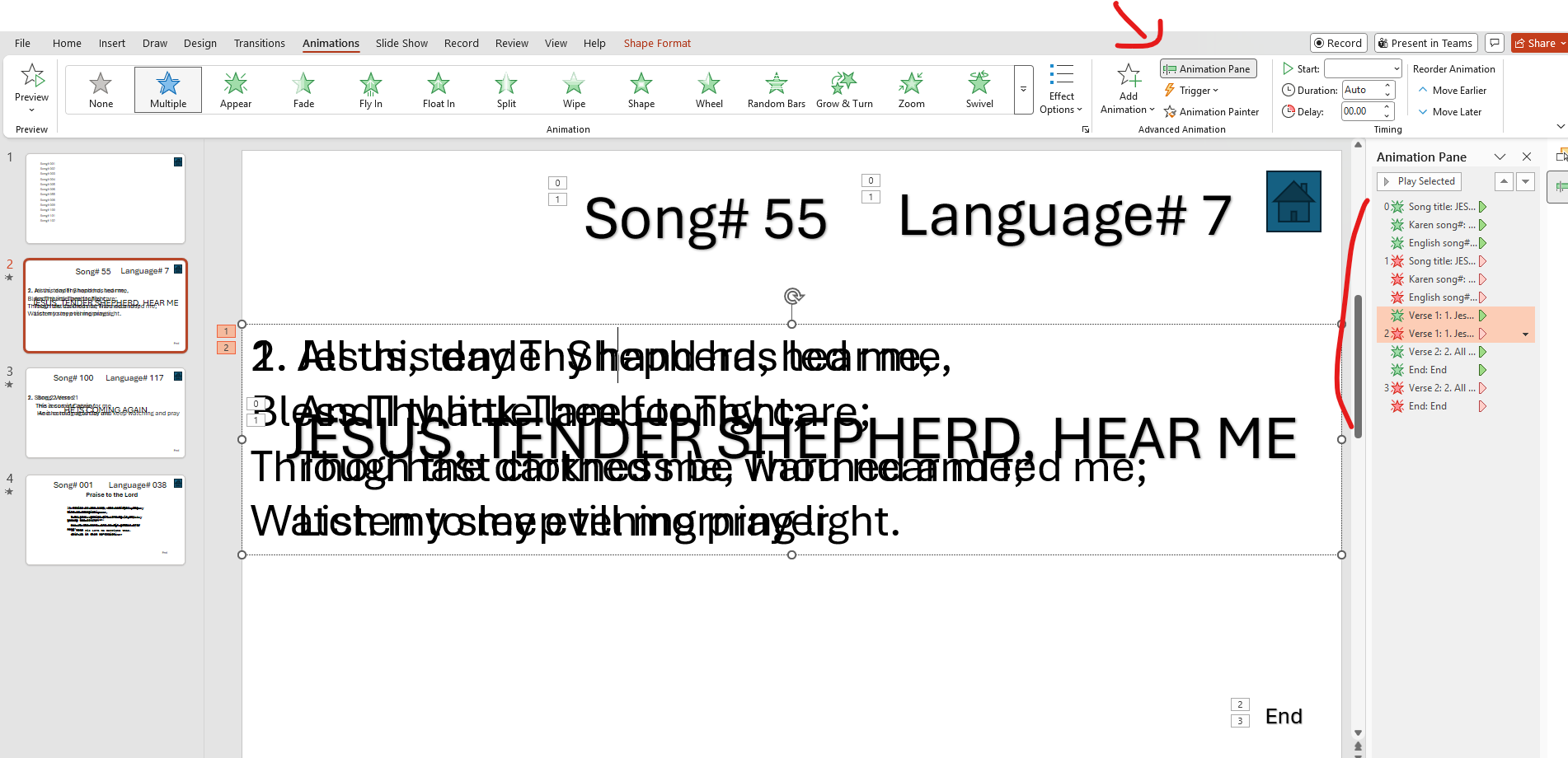The image size is (1568, 758).
Task: Open the Trigger dropdown
Action: coord(1191,91)
